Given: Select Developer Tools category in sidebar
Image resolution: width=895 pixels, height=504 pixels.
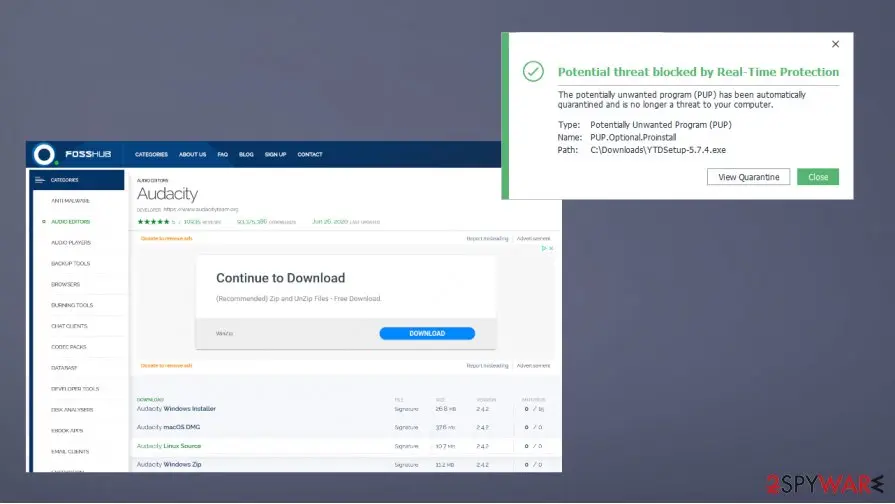Looking at the screenshot, I should pyautogui.click(x=75, y=389).
